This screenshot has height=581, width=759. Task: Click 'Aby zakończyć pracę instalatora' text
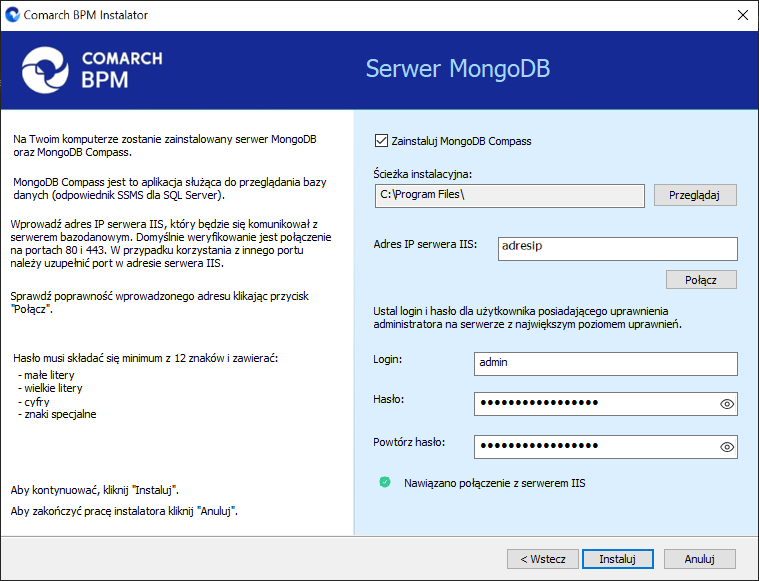(124, 511)
